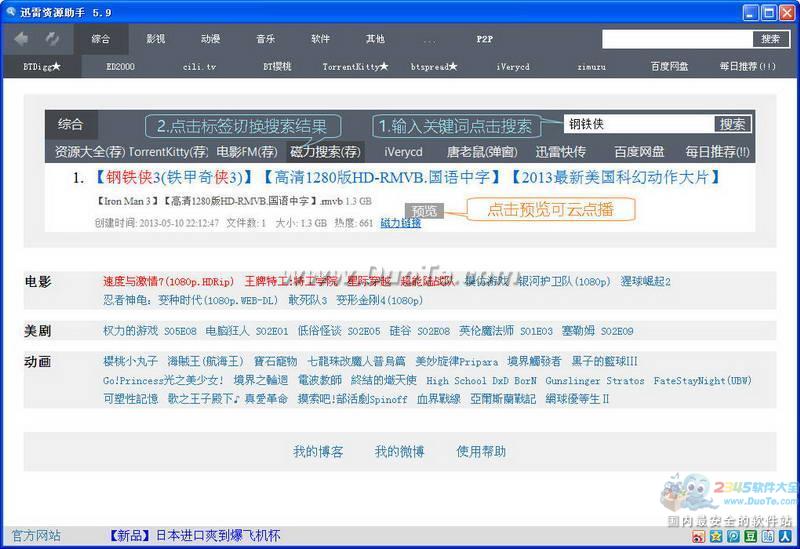Share via the Sina Weibo icon

[698, 536]
